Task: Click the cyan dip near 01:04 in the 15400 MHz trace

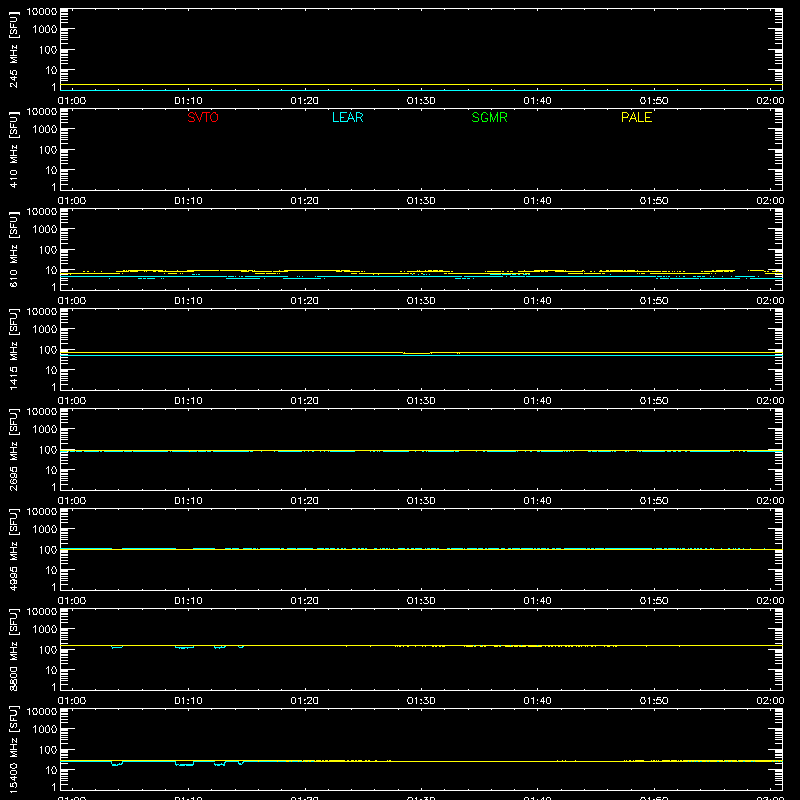Action: (117, 763)
